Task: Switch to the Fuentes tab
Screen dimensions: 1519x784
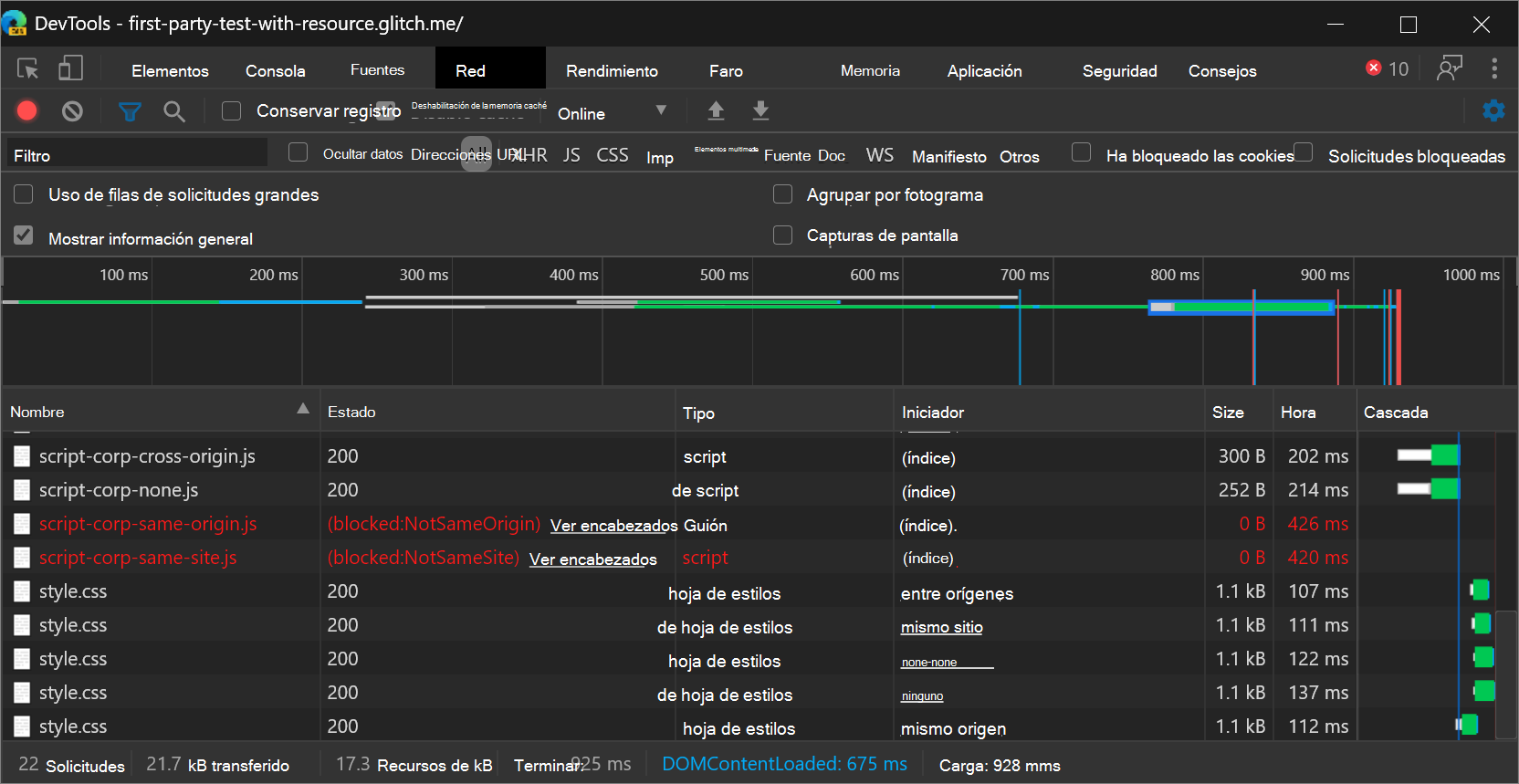Action: (377, 70)
